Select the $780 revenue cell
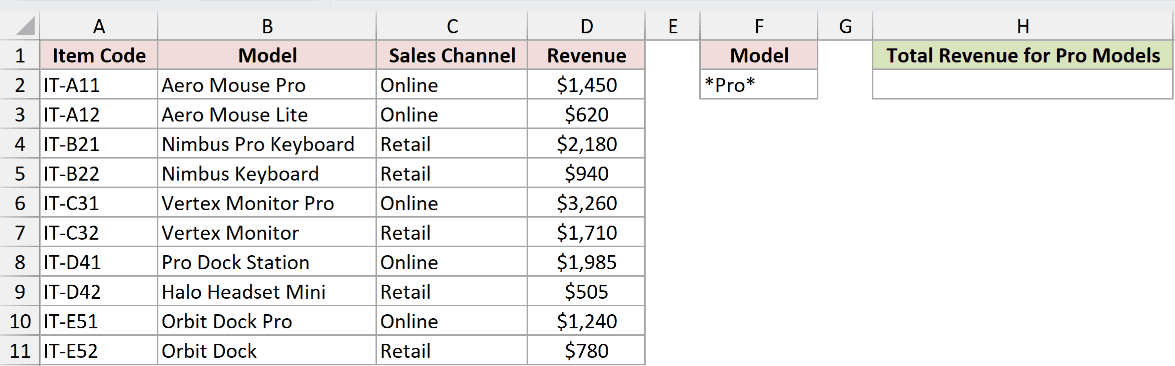The width and height of the screenshot is (1175, 366). pos(587,350)
